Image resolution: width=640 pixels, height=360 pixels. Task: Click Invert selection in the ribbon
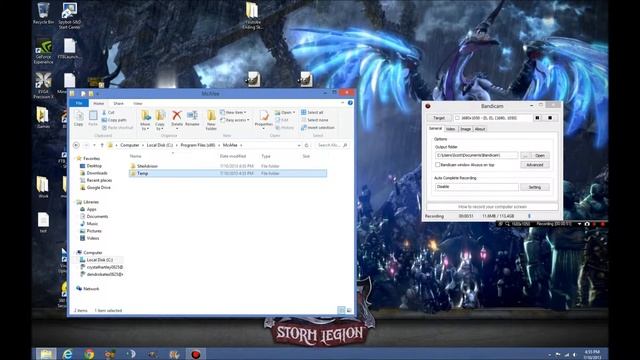click(318, 127)
